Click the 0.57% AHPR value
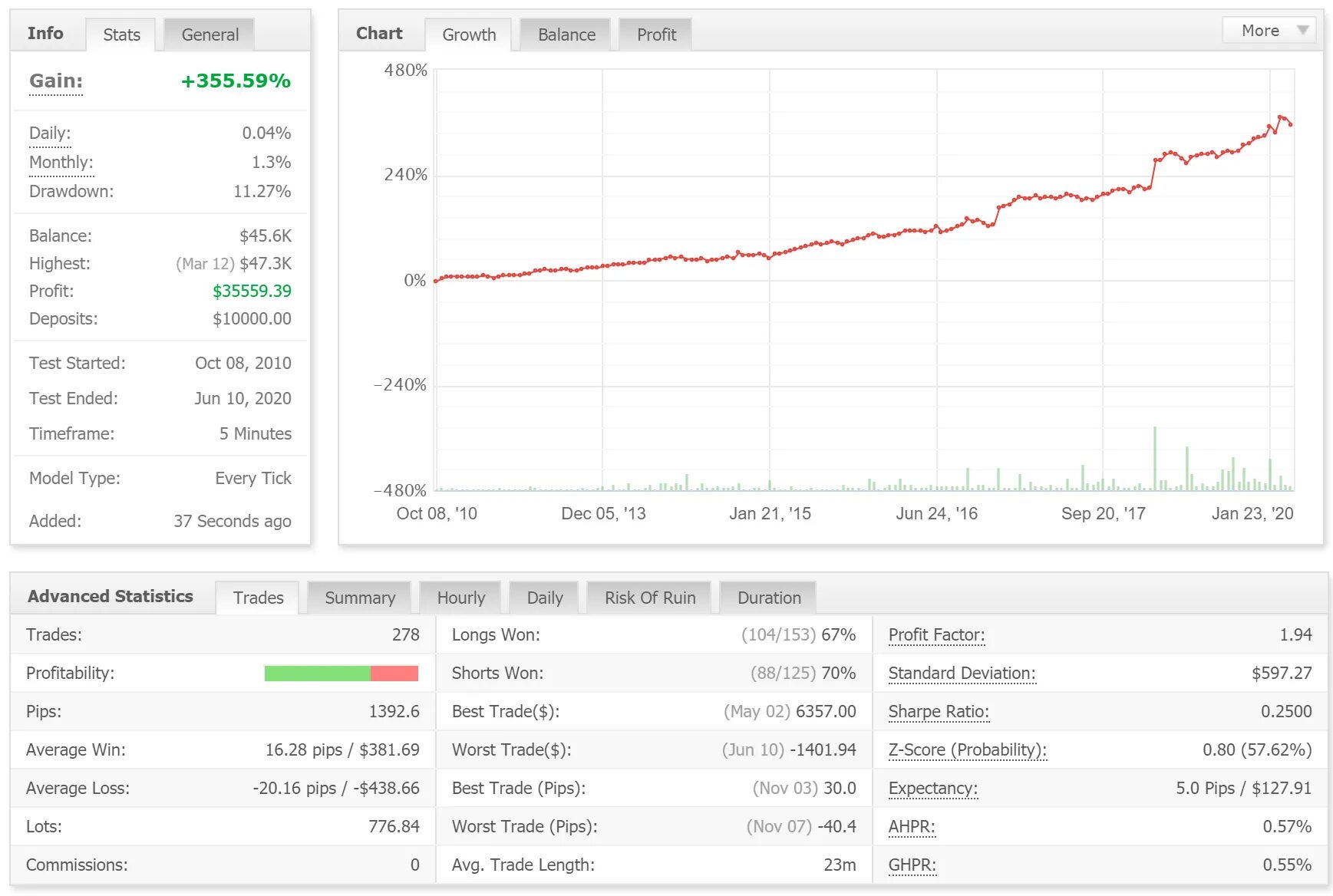1333x896 pixels. [x=1287, y=826]
